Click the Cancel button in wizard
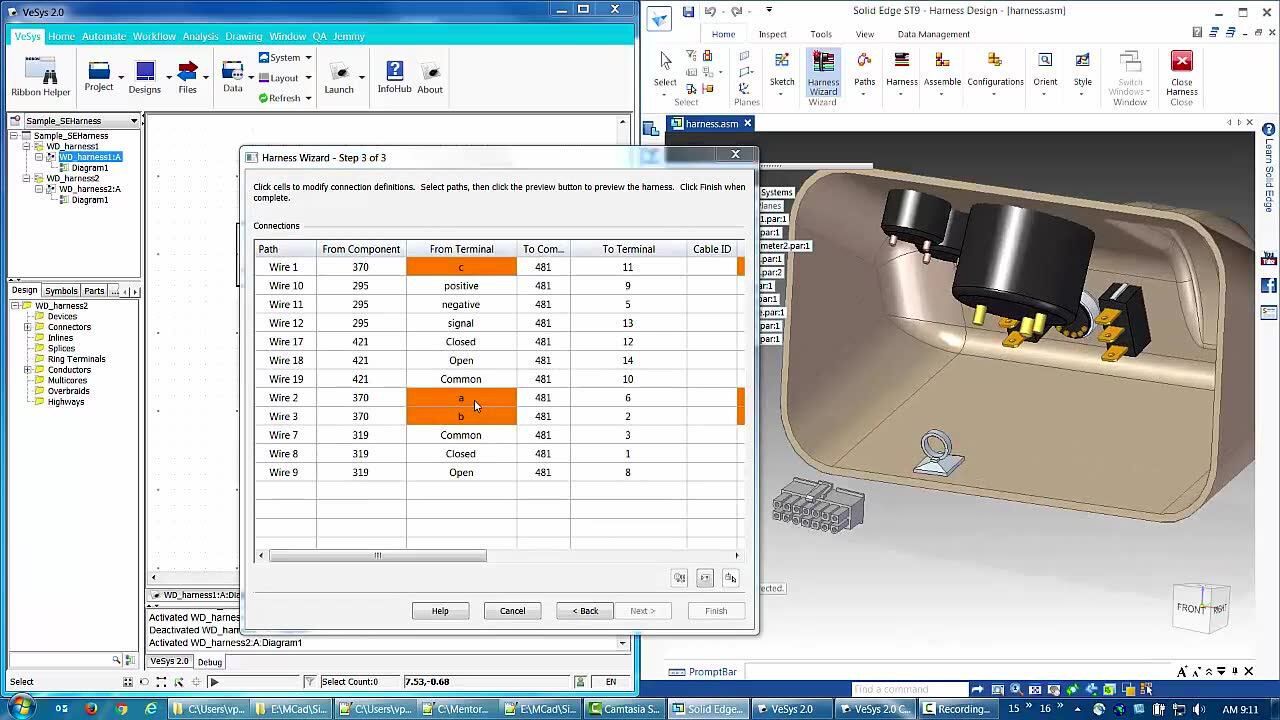This screenshot has width=1280, height=720. pos(512,611)
